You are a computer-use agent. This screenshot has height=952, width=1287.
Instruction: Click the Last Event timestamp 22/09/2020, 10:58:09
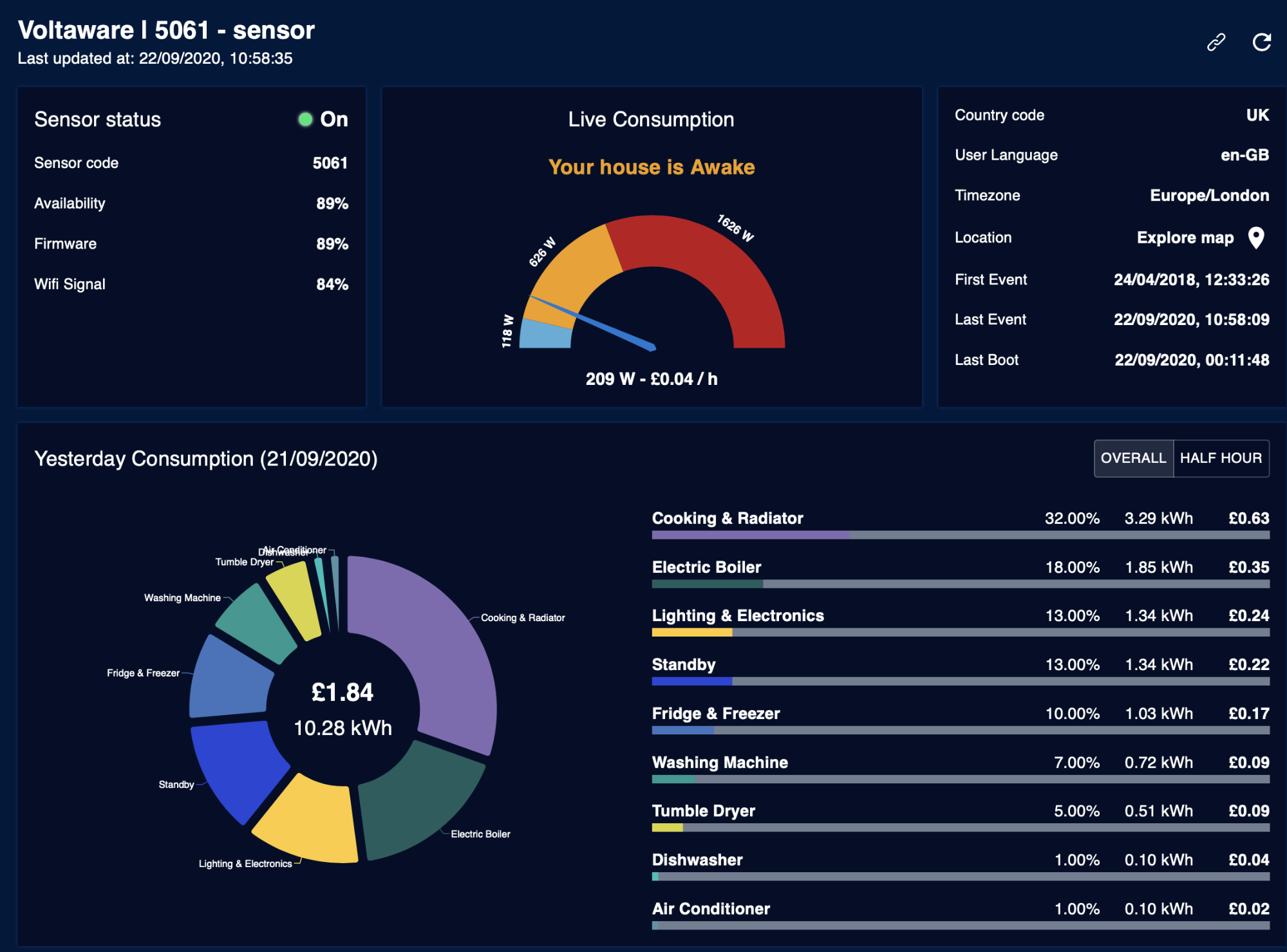click(1192, 320)
